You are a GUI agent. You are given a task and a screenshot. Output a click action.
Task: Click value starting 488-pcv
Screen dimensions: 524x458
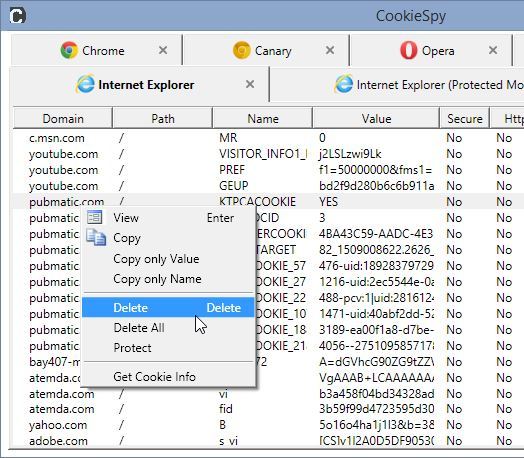pyautogui.click(x=377, y=298)
